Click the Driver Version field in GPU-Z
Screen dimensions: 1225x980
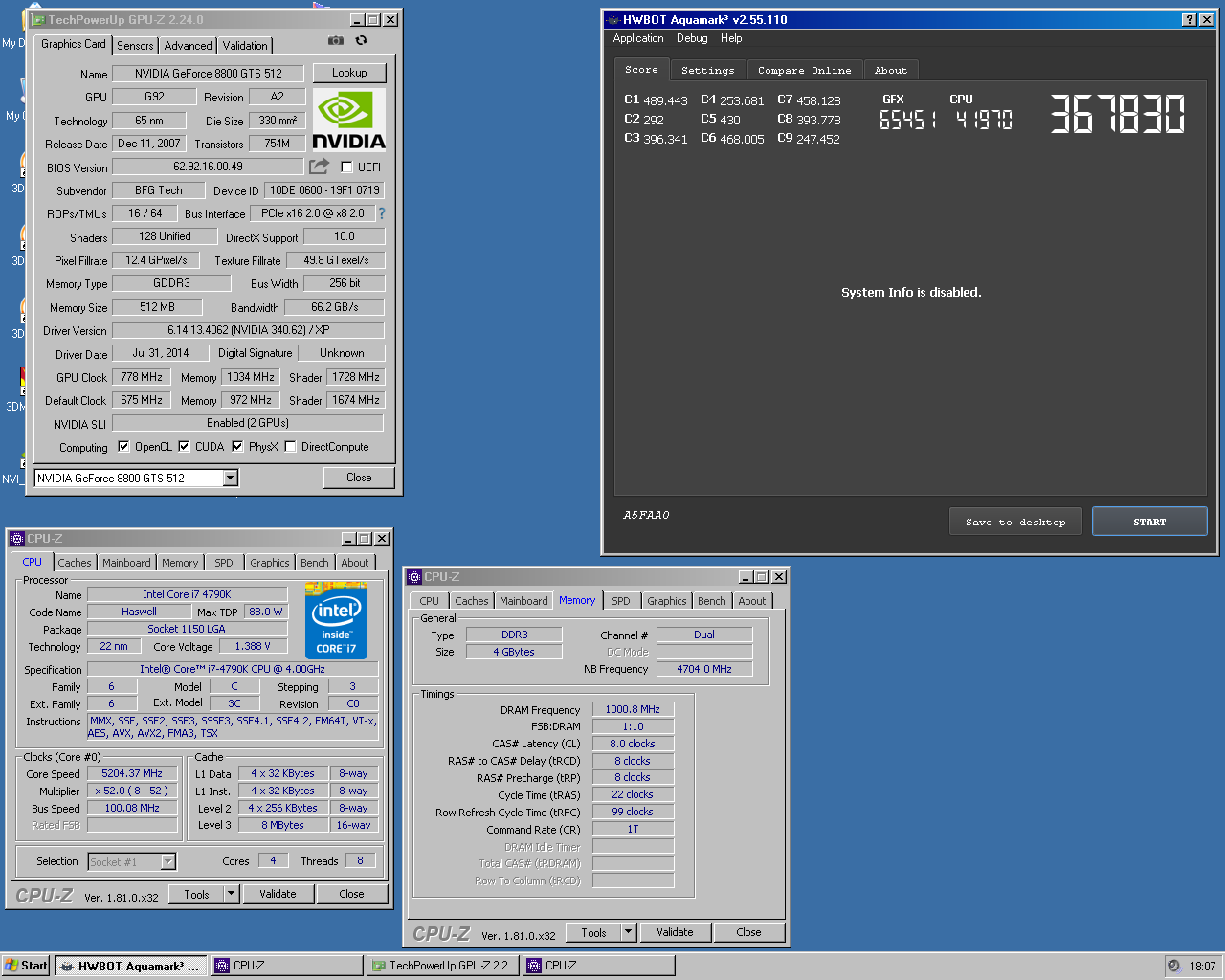pyautogui.click(x=249, y=330)
